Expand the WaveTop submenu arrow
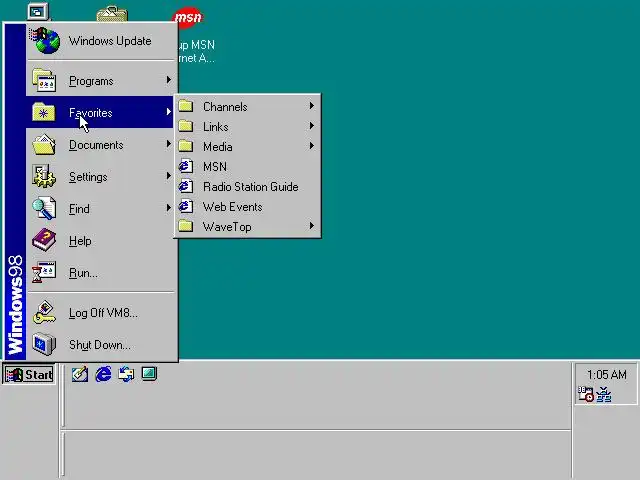Screen dimensions: 640x480 tap(311, 226)
